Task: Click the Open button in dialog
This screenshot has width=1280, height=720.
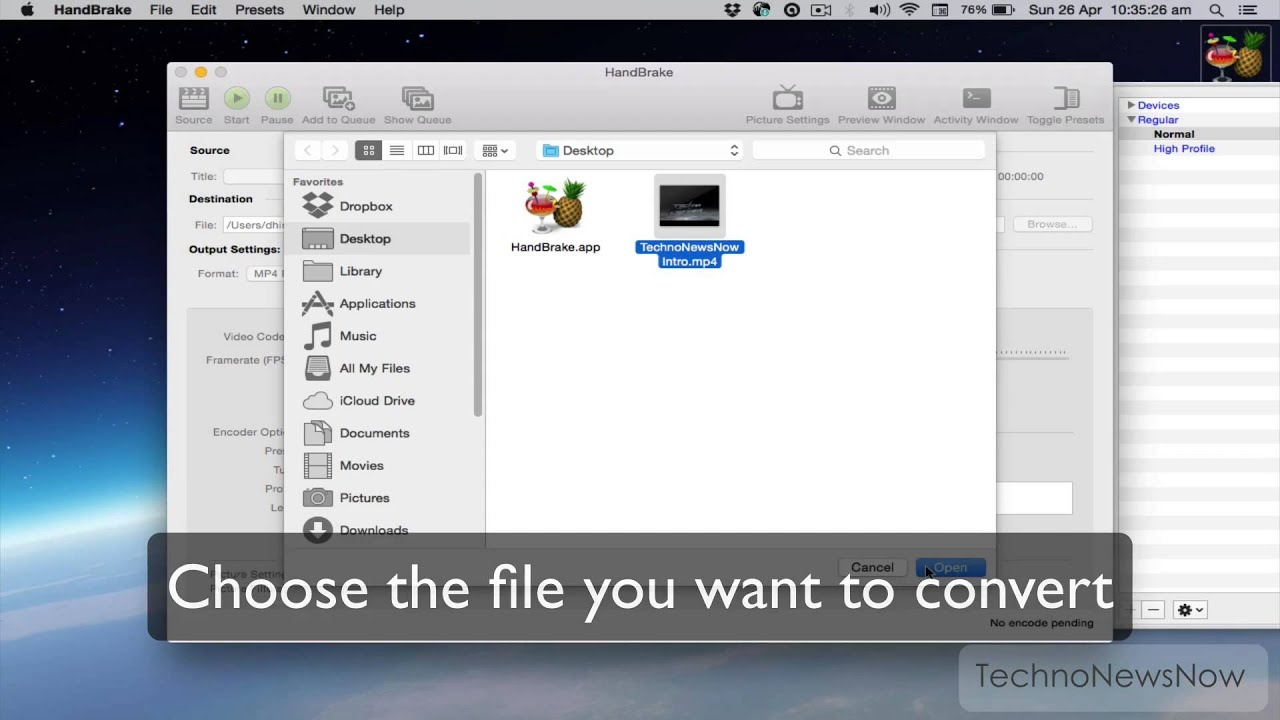Action: pos(950,567)
